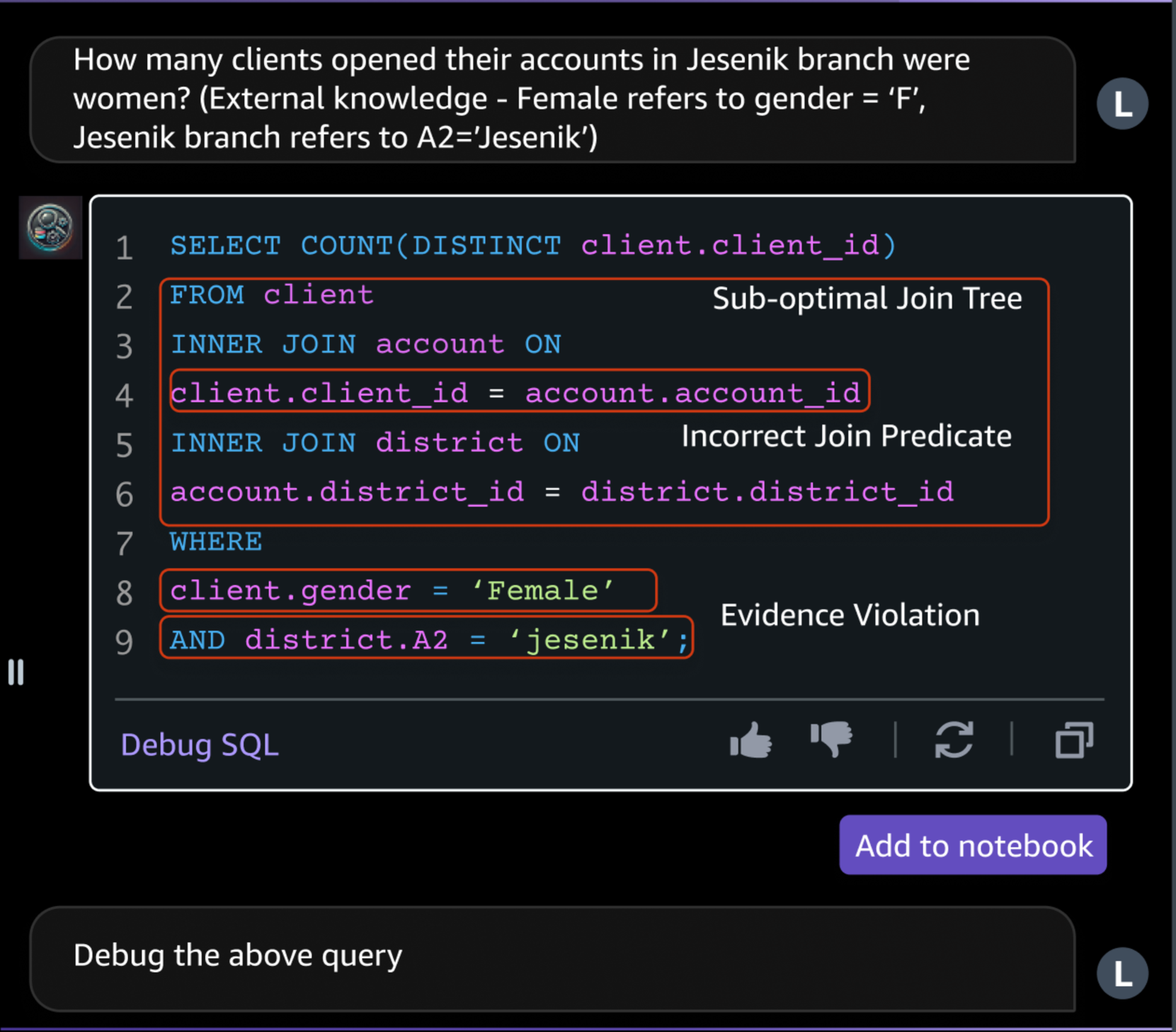The width and height of the screenshot is (1176, 1032).
Task: Click the Add to notebook button
Action: 973,845
